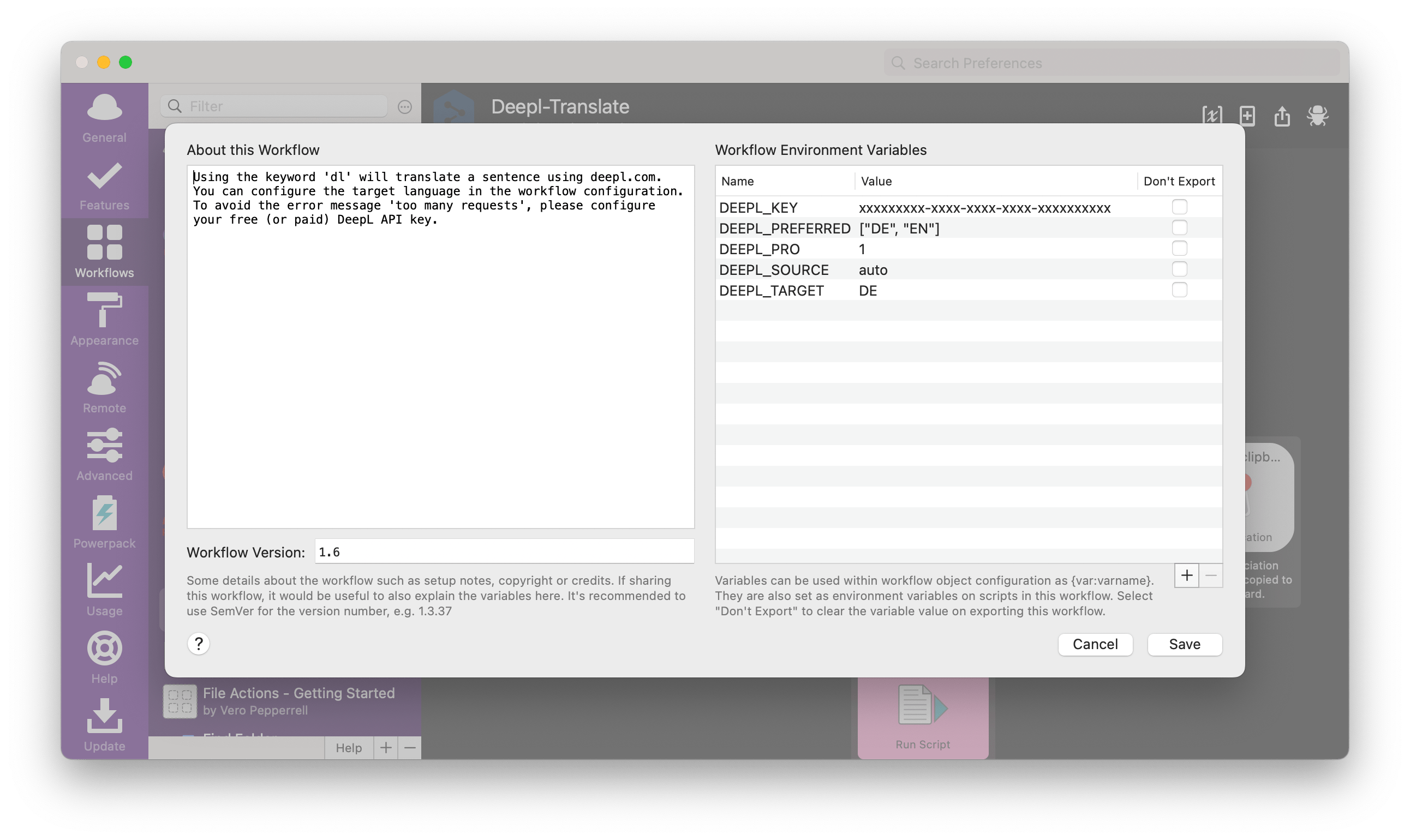Viewport: 1410px width, 840px height.
Task: View the Usage statistics section
Action: coord(104,590)
